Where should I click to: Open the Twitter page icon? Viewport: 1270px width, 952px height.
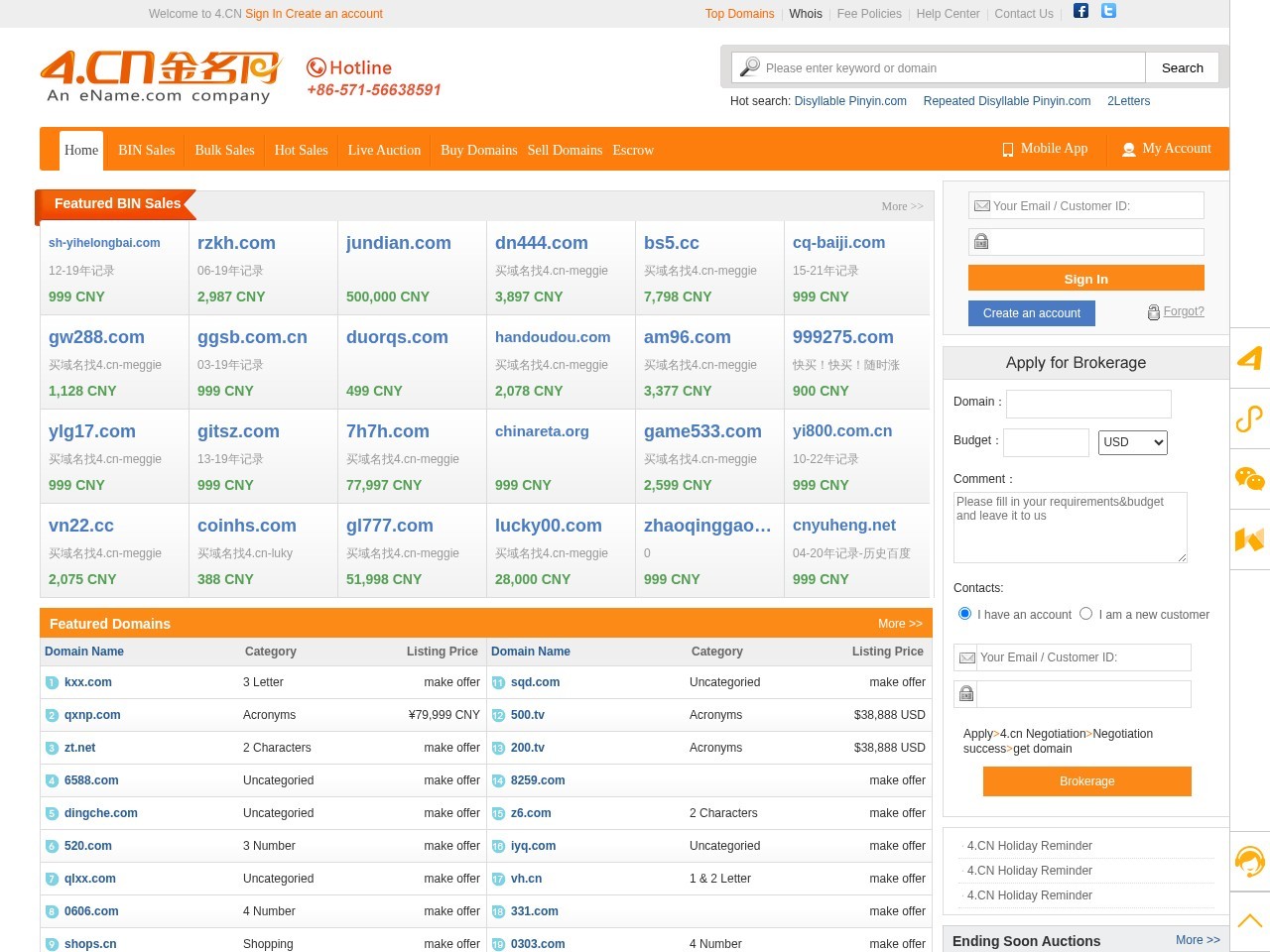(x=1108, y=11)
